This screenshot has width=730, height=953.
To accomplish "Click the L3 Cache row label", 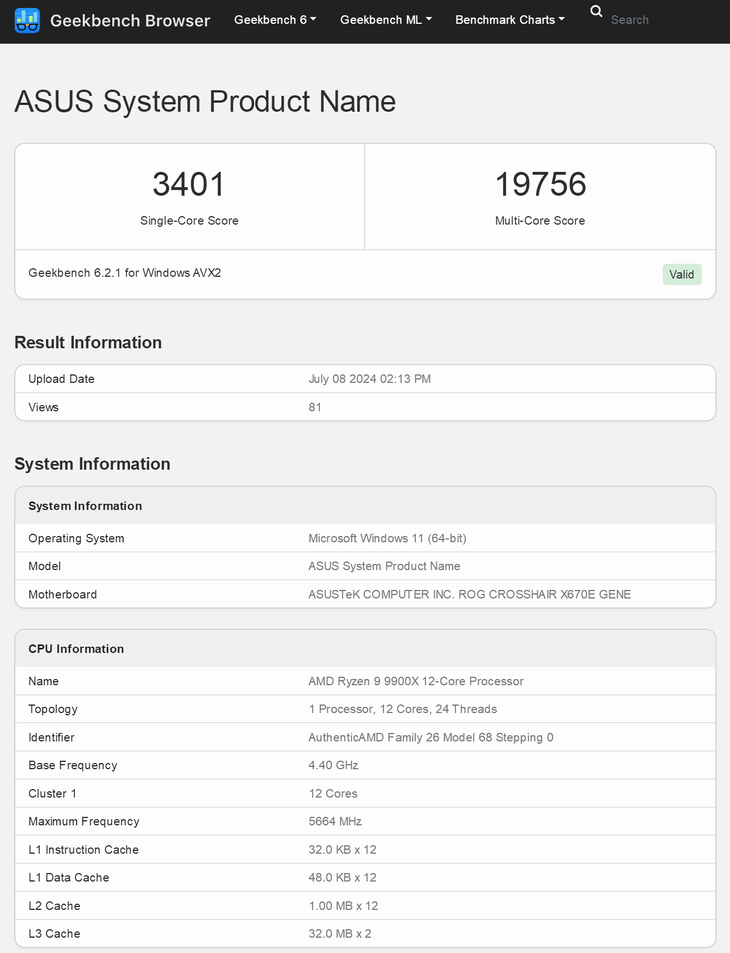I will pyautogui.click(x=54, y=933).
